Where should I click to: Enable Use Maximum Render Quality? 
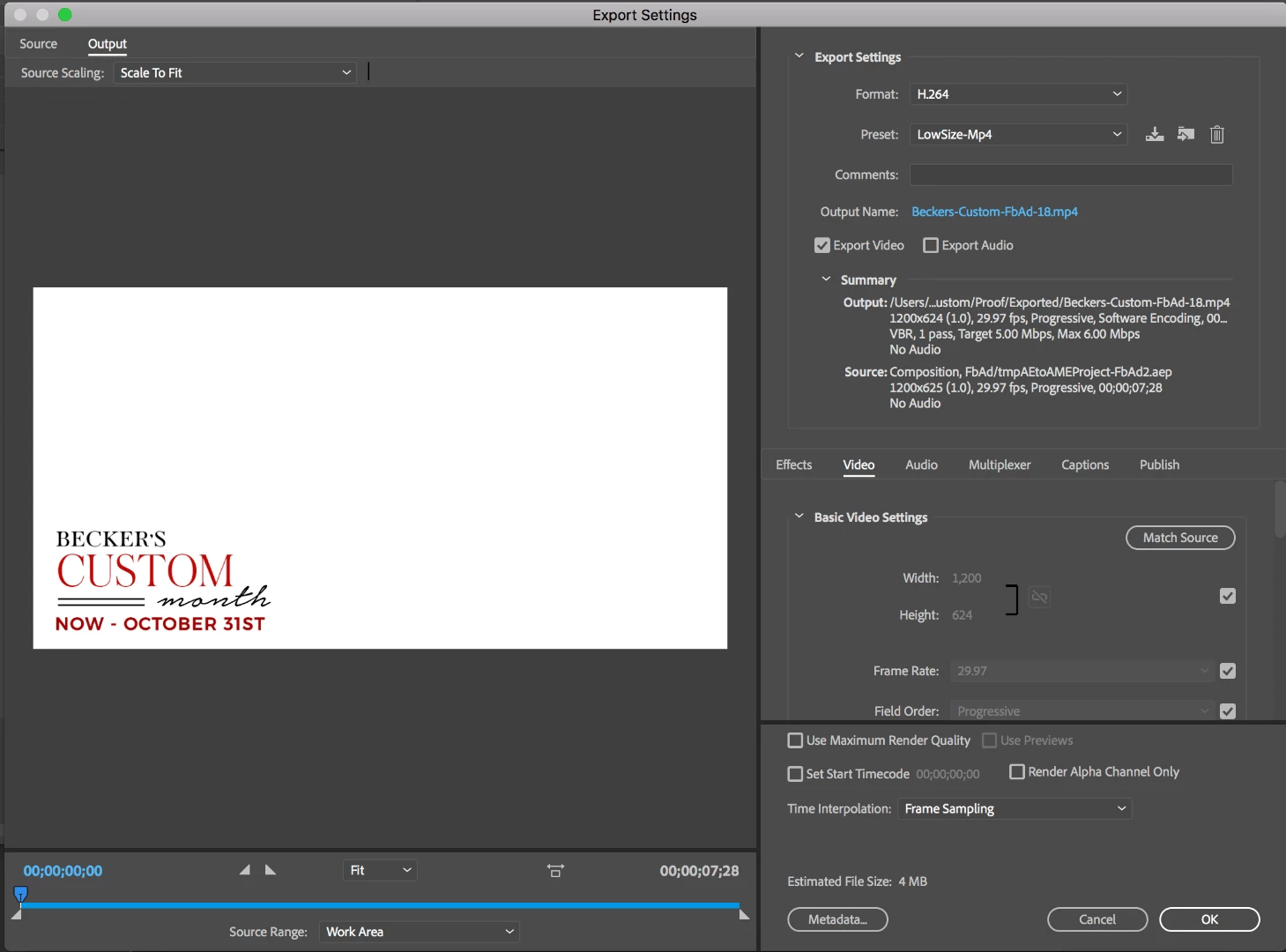(795, 740)
